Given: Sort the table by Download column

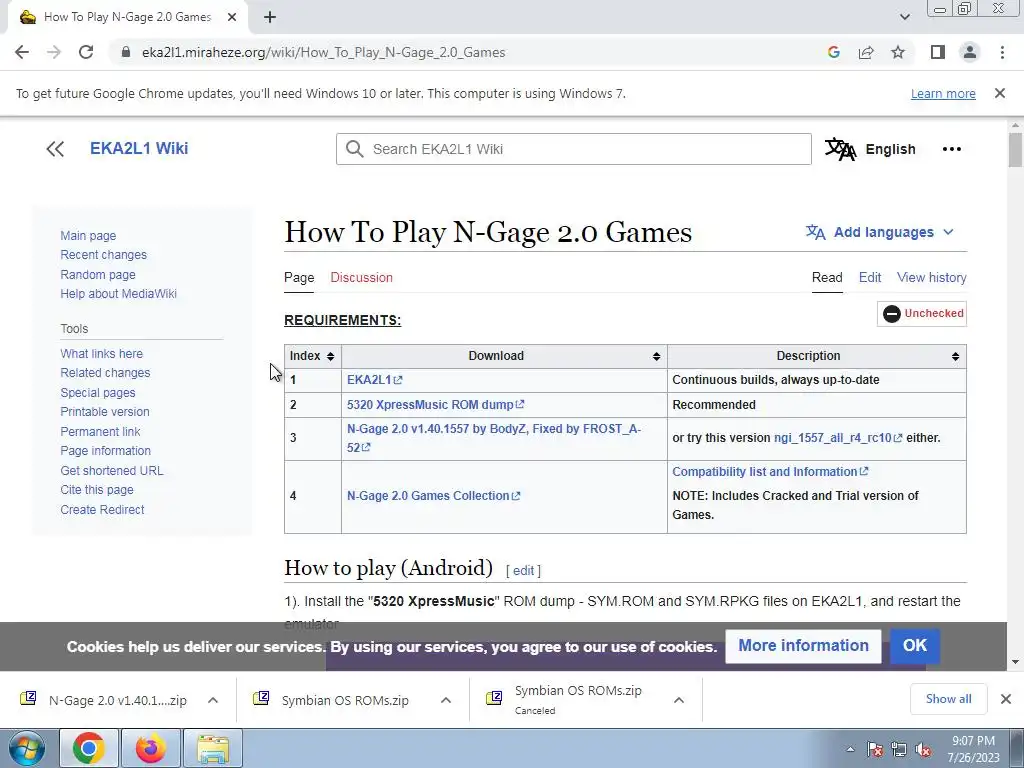Looking at the screenshot, I should point(656,356).
